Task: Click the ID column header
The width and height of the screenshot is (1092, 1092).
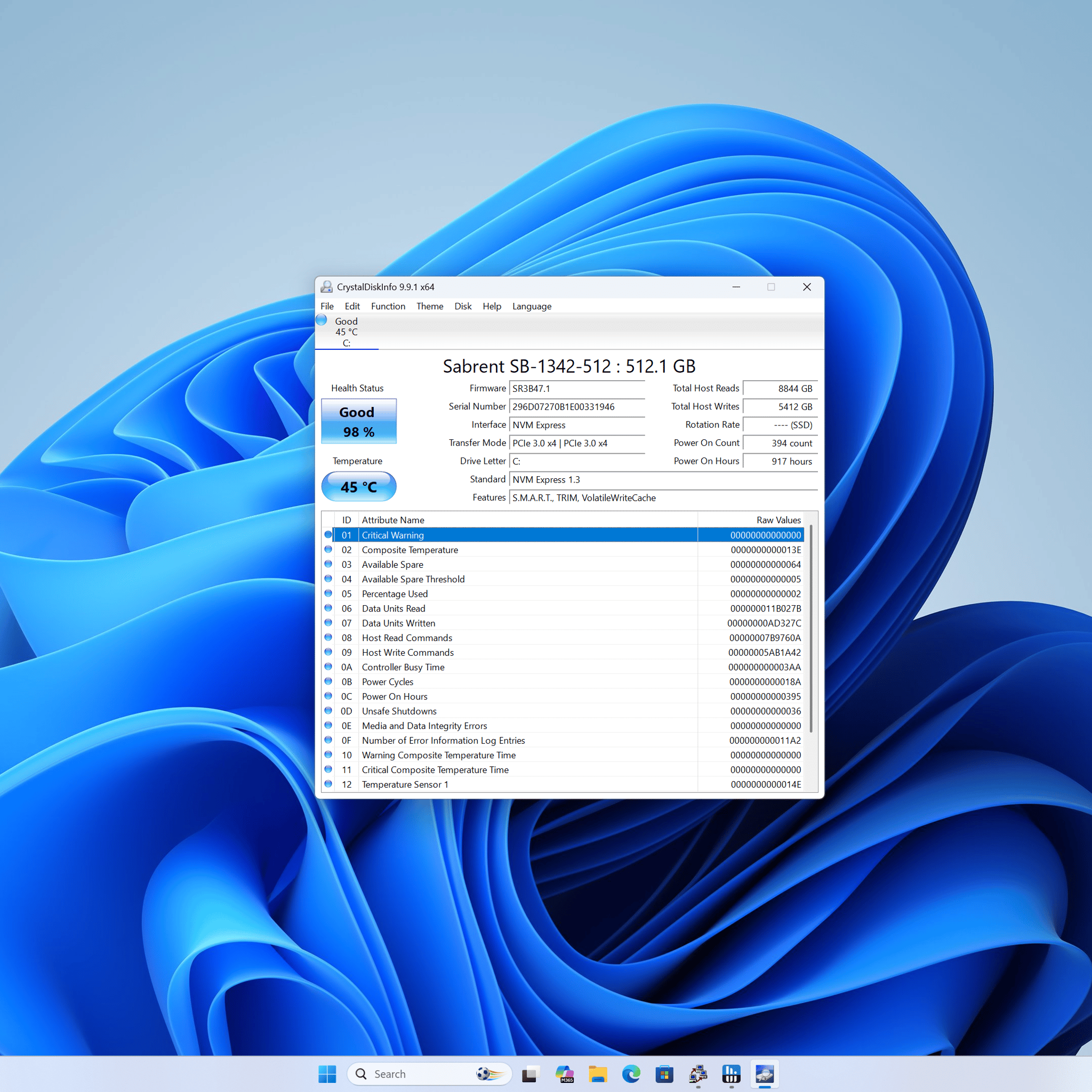Action: (347, 520)
